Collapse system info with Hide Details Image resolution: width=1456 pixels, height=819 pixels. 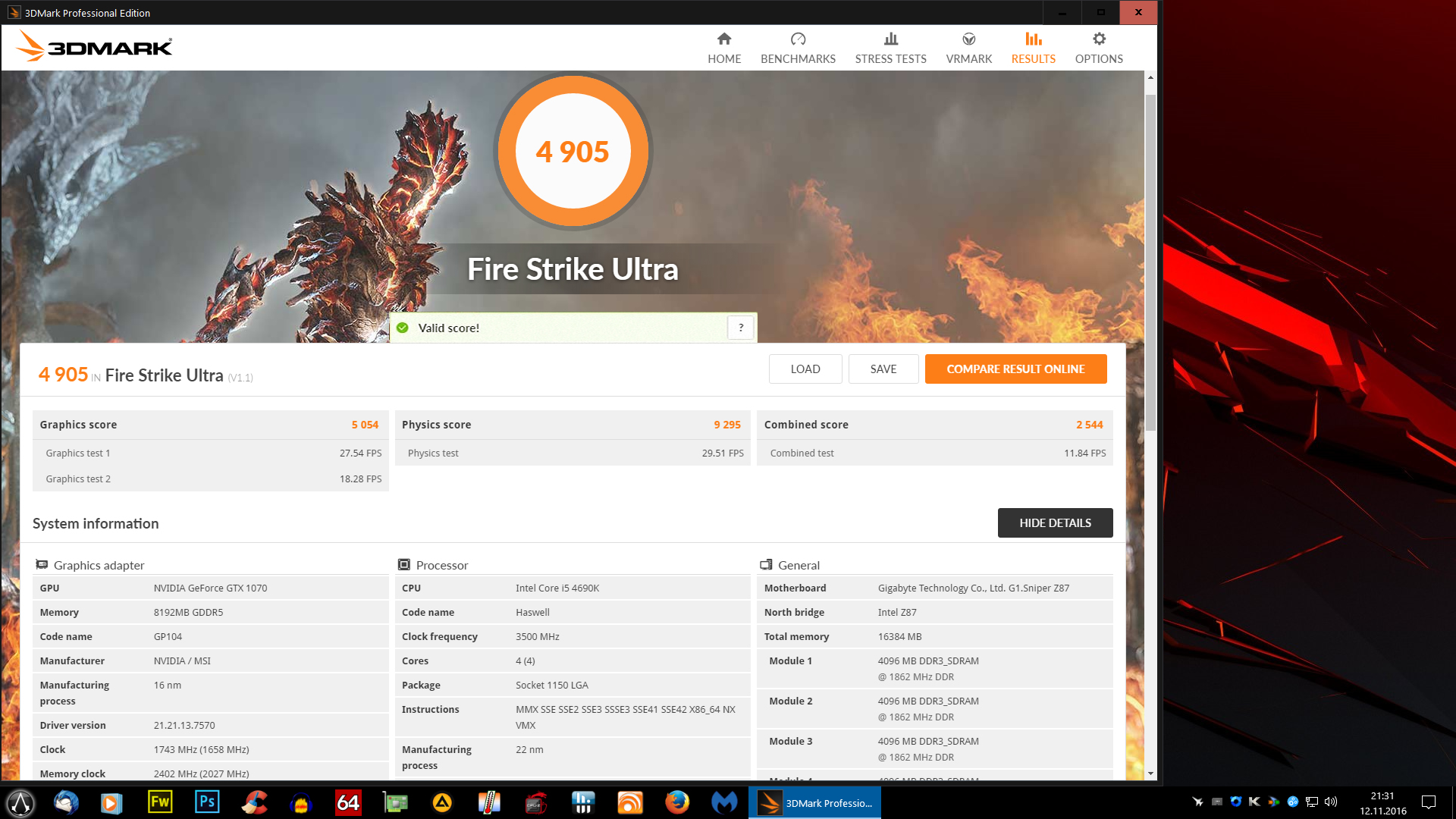(x=1055, y=523)
